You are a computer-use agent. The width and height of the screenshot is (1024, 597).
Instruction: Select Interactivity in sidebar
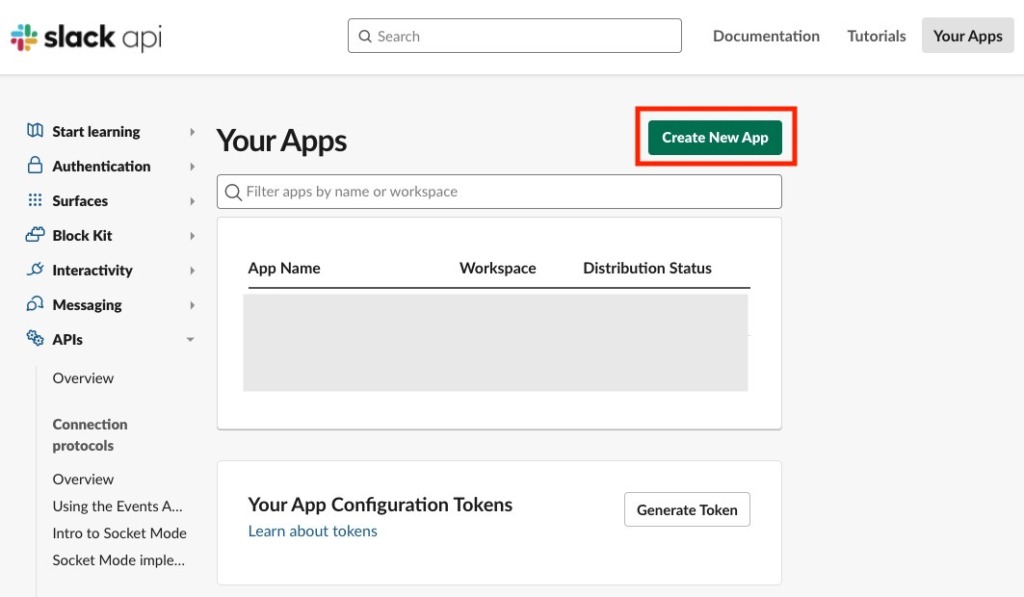pyautogui.click(x=92, y=270)
